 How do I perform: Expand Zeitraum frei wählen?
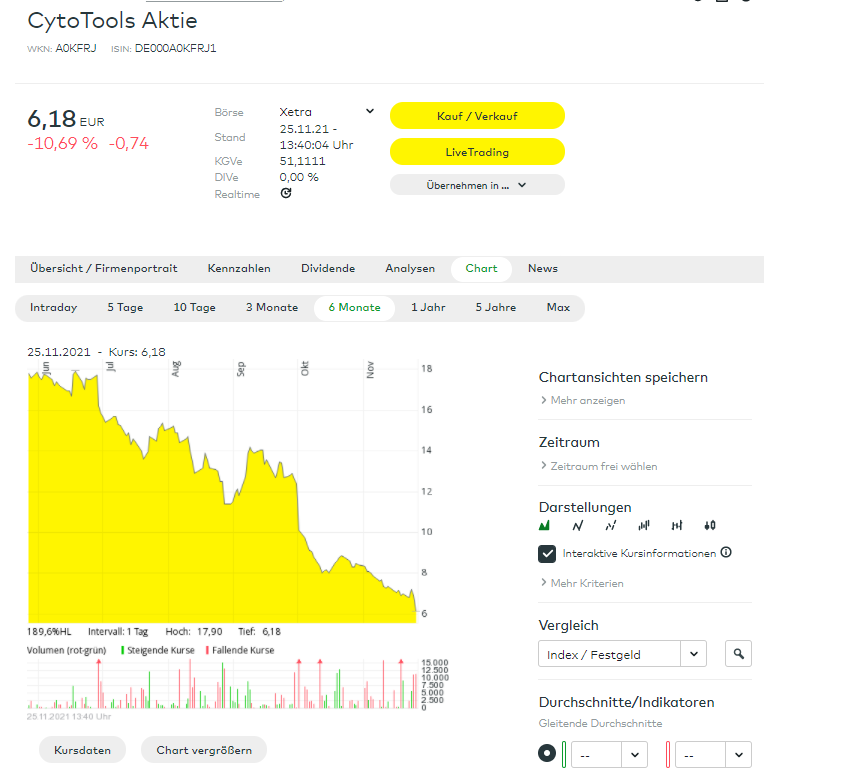(x=599, y=466)
